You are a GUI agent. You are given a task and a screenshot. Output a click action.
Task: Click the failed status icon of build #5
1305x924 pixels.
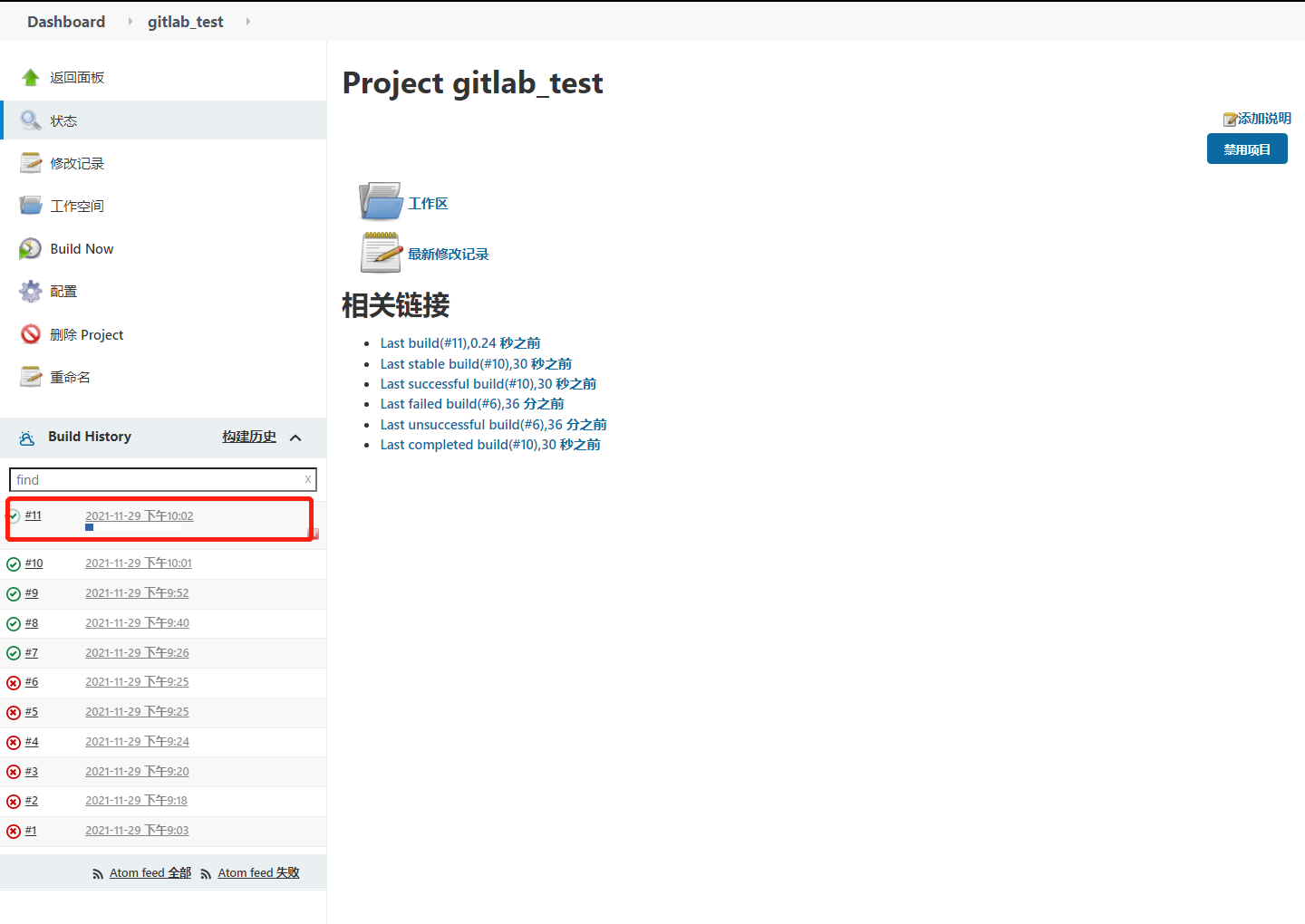pyautogui.click(x=14, y=713)
